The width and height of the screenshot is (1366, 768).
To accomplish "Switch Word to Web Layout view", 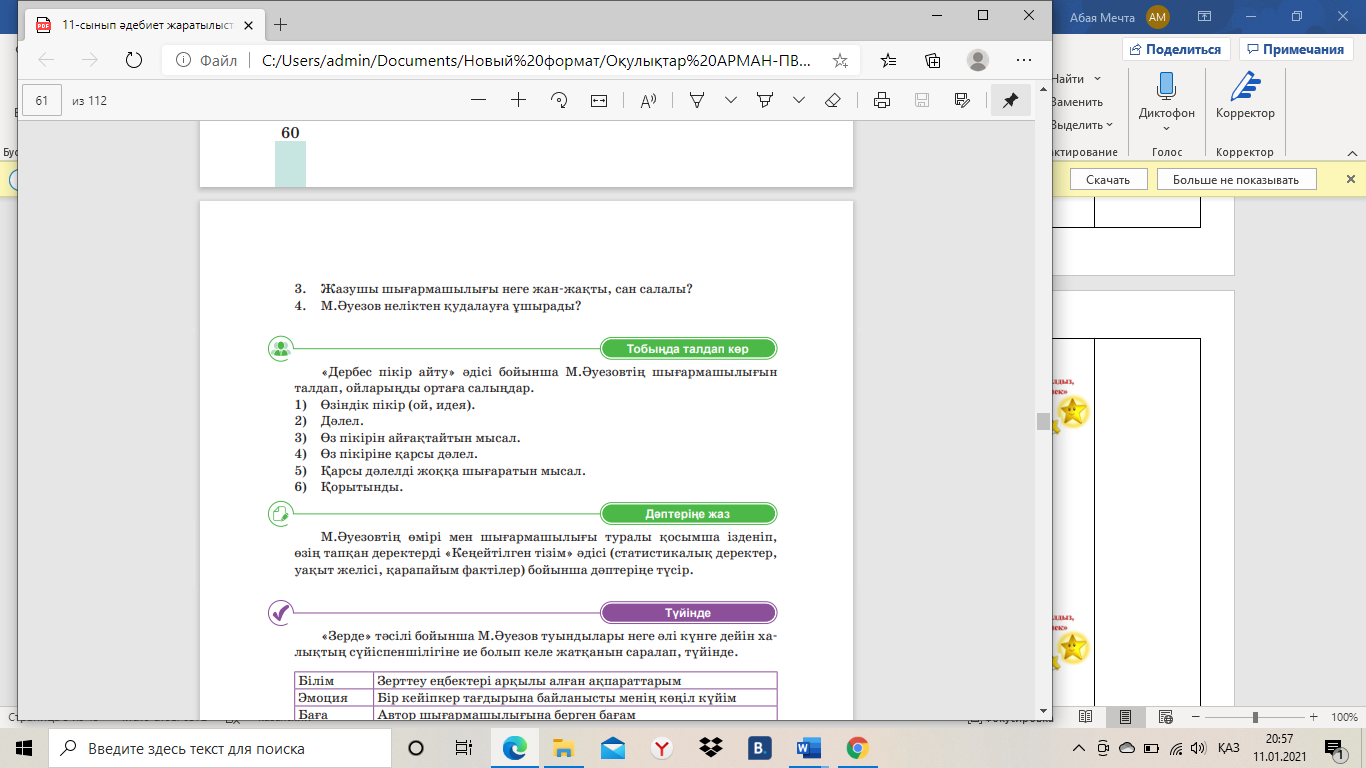I will pos(1166,717).
